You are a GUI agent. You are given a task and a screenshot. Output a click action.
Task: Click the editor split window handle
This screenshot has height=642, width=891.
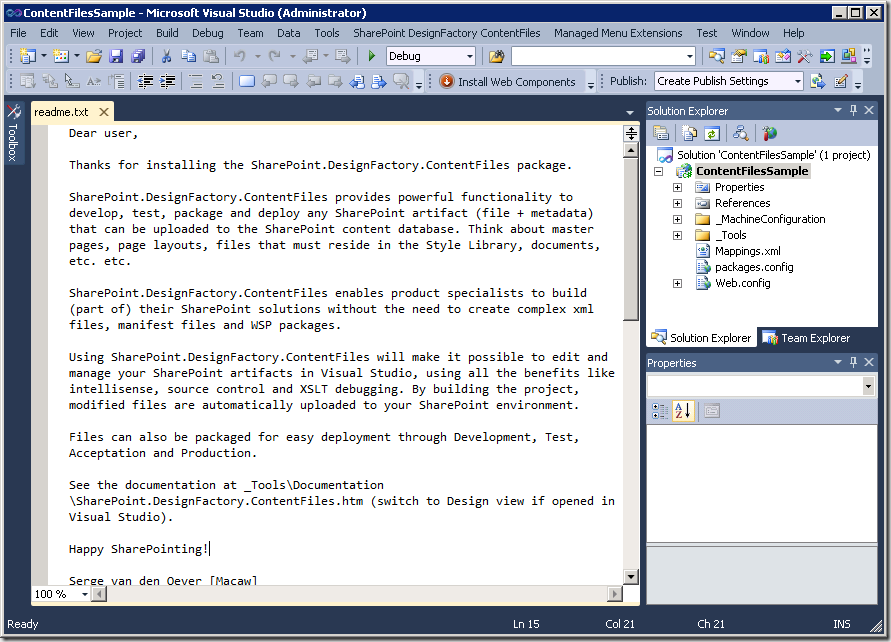631,134
